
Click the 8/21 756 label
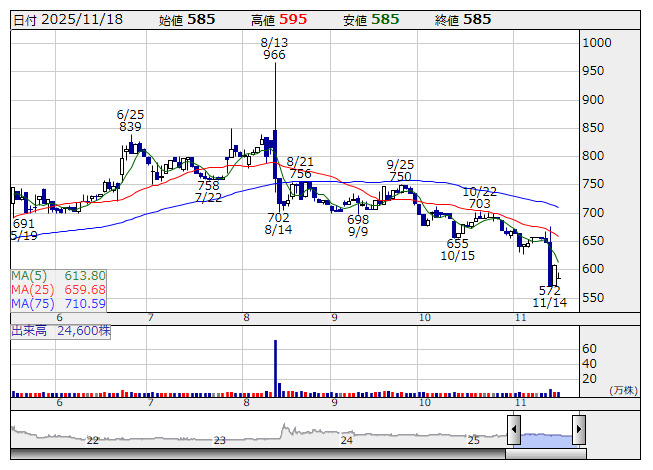300,167
